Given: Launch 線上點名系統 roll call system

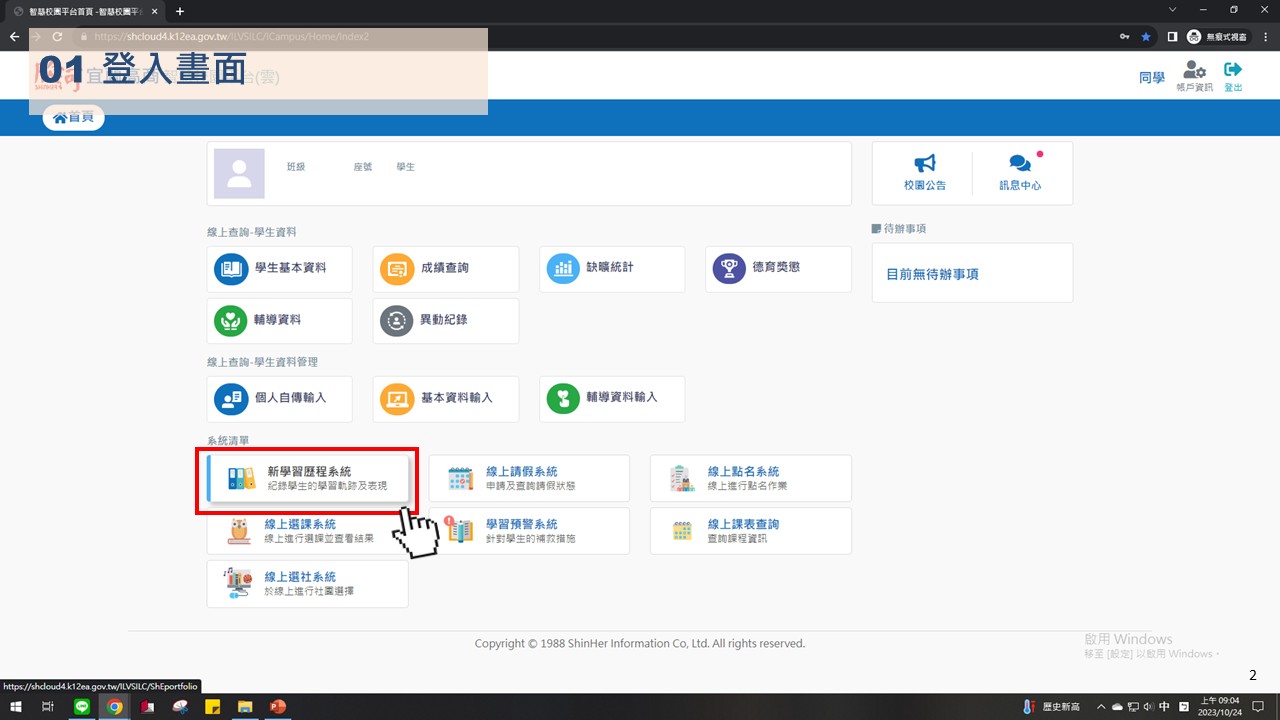Looking at the screenshot, I should point(751,478).
